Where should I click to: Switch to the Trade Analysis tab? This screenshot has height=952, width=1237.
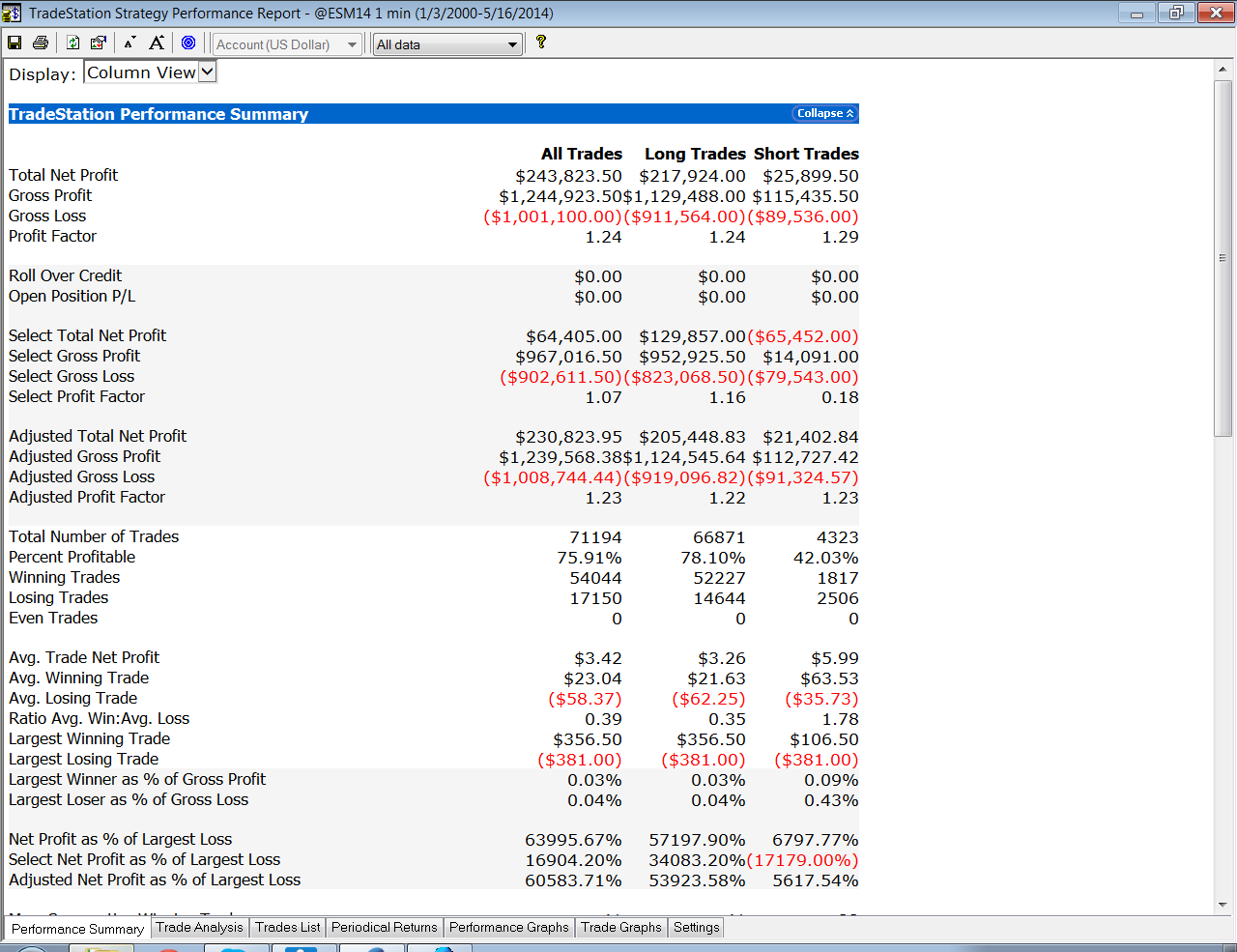(200, 927)
